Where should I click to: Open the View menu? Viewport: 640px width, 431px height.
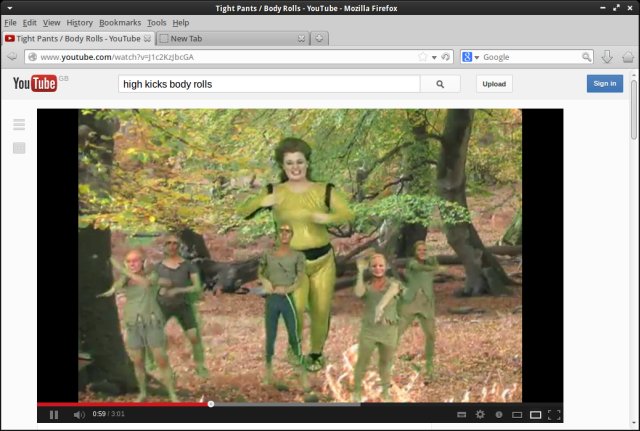click(x=51, y=23)
